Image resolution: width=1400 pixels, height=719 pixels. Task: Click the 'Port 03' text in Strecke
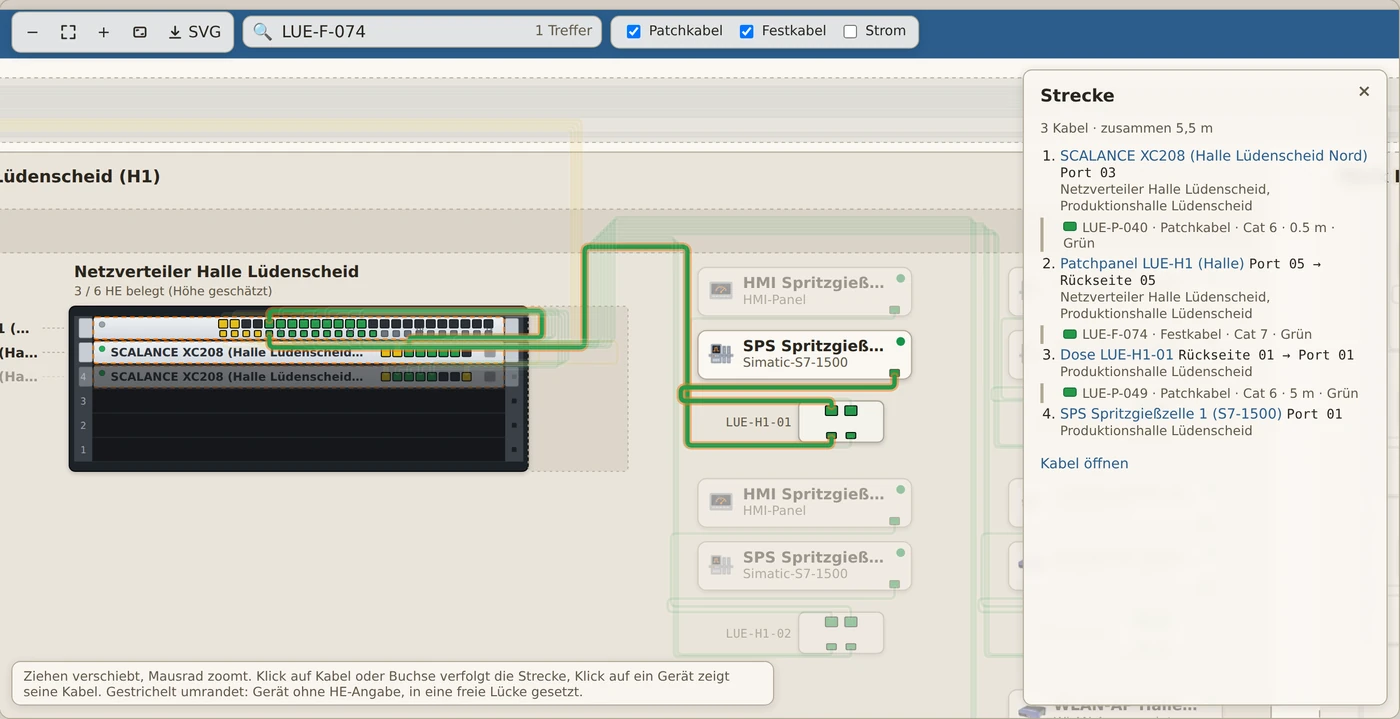(1088, 173)
